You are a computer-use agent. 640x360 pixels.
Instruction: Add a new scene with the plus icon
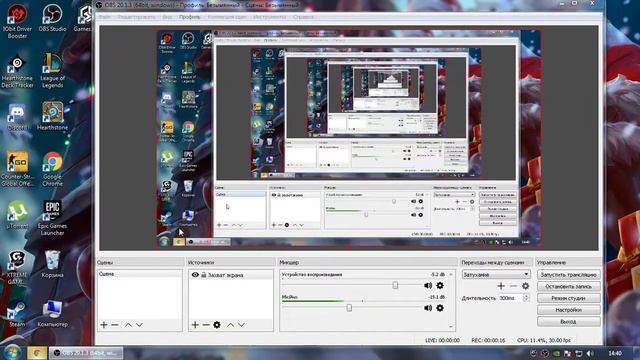(104, 325)
